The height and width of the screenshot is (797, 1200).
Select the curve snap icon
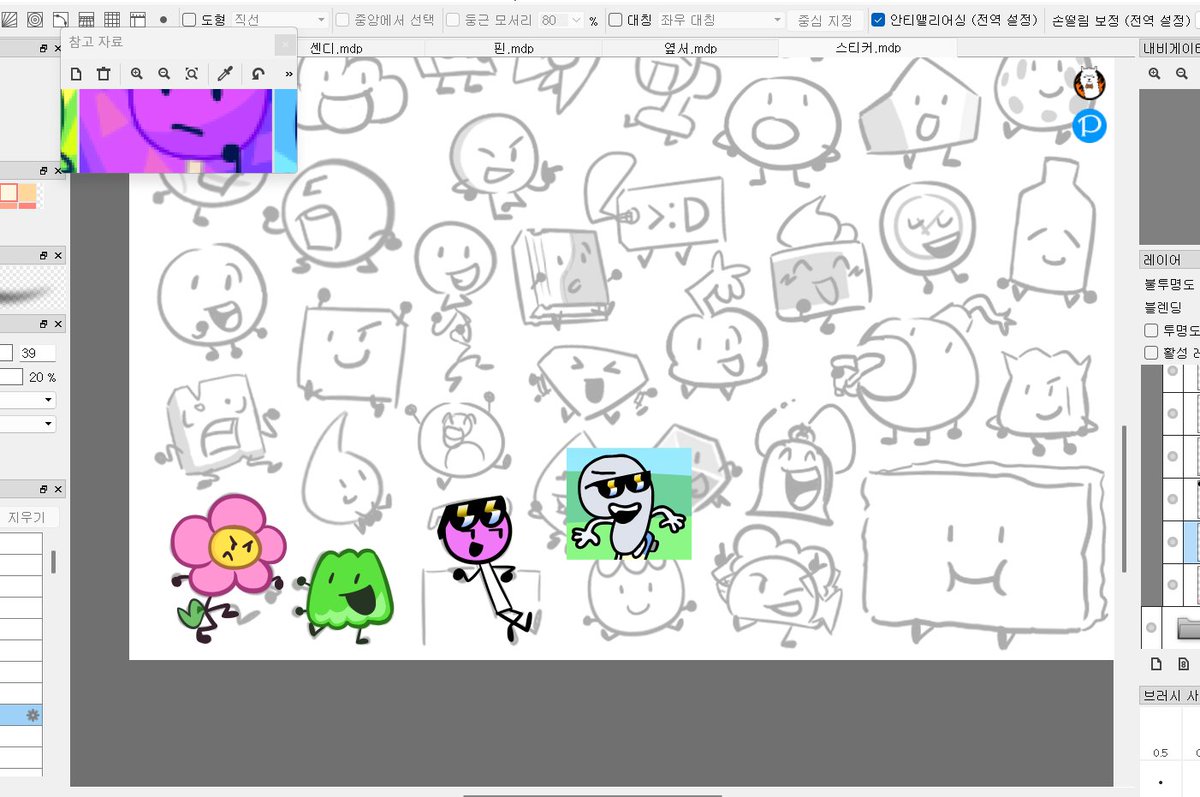tap(61, 19)
